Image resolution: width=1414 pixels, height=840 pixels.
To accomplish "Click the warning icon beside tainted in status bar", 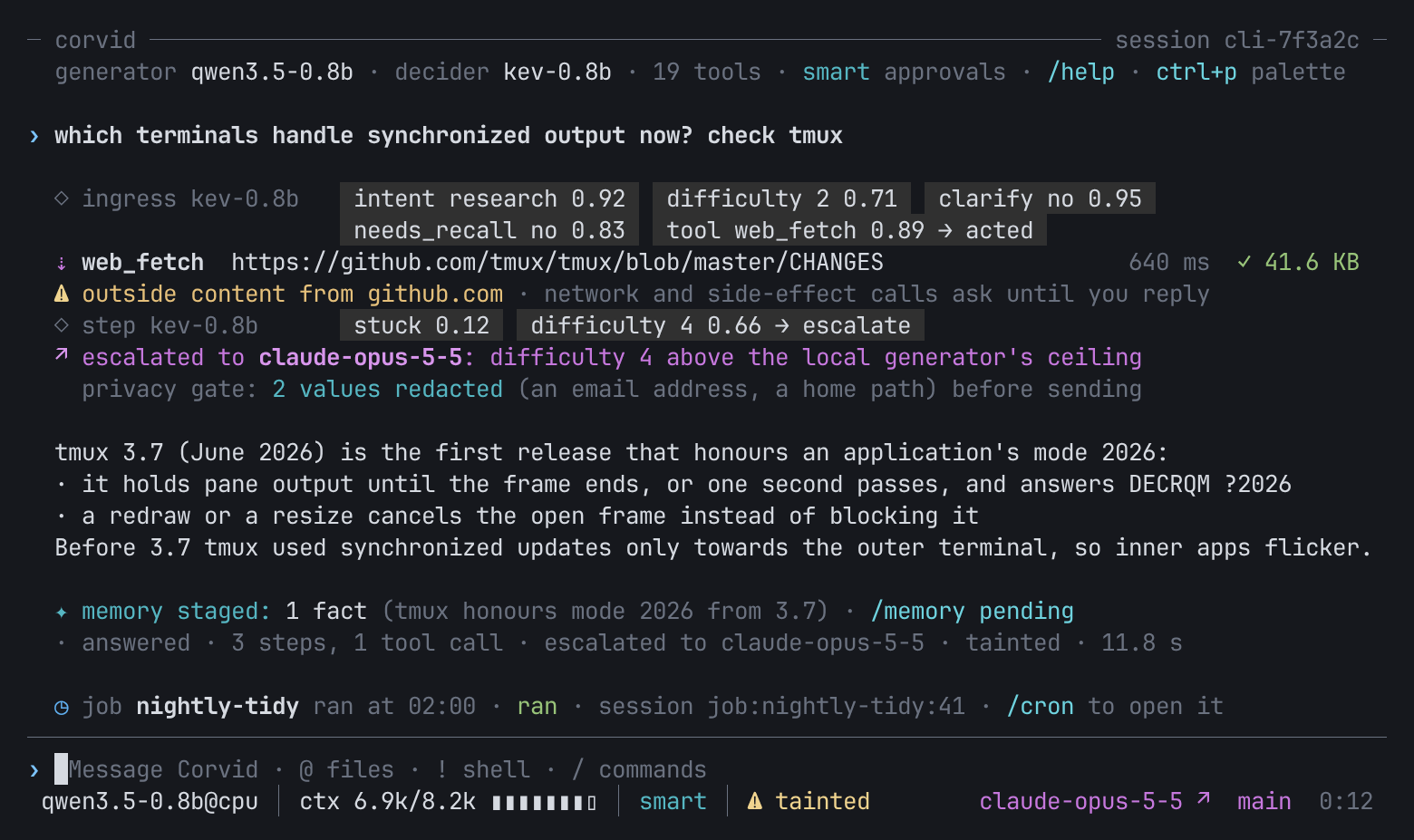I will pos(754,801).
